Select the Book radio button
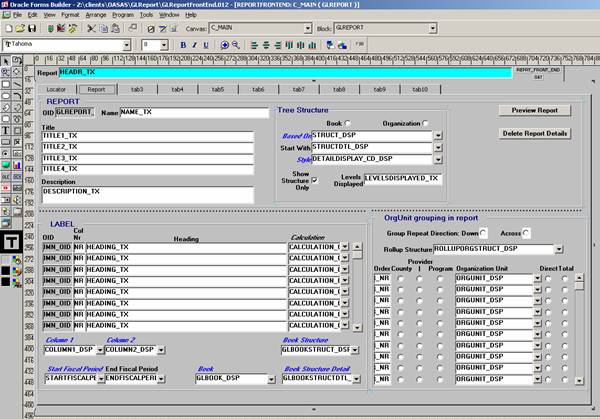Image resolution: width=600 pixels, height=419 pixels. [347, 123]
